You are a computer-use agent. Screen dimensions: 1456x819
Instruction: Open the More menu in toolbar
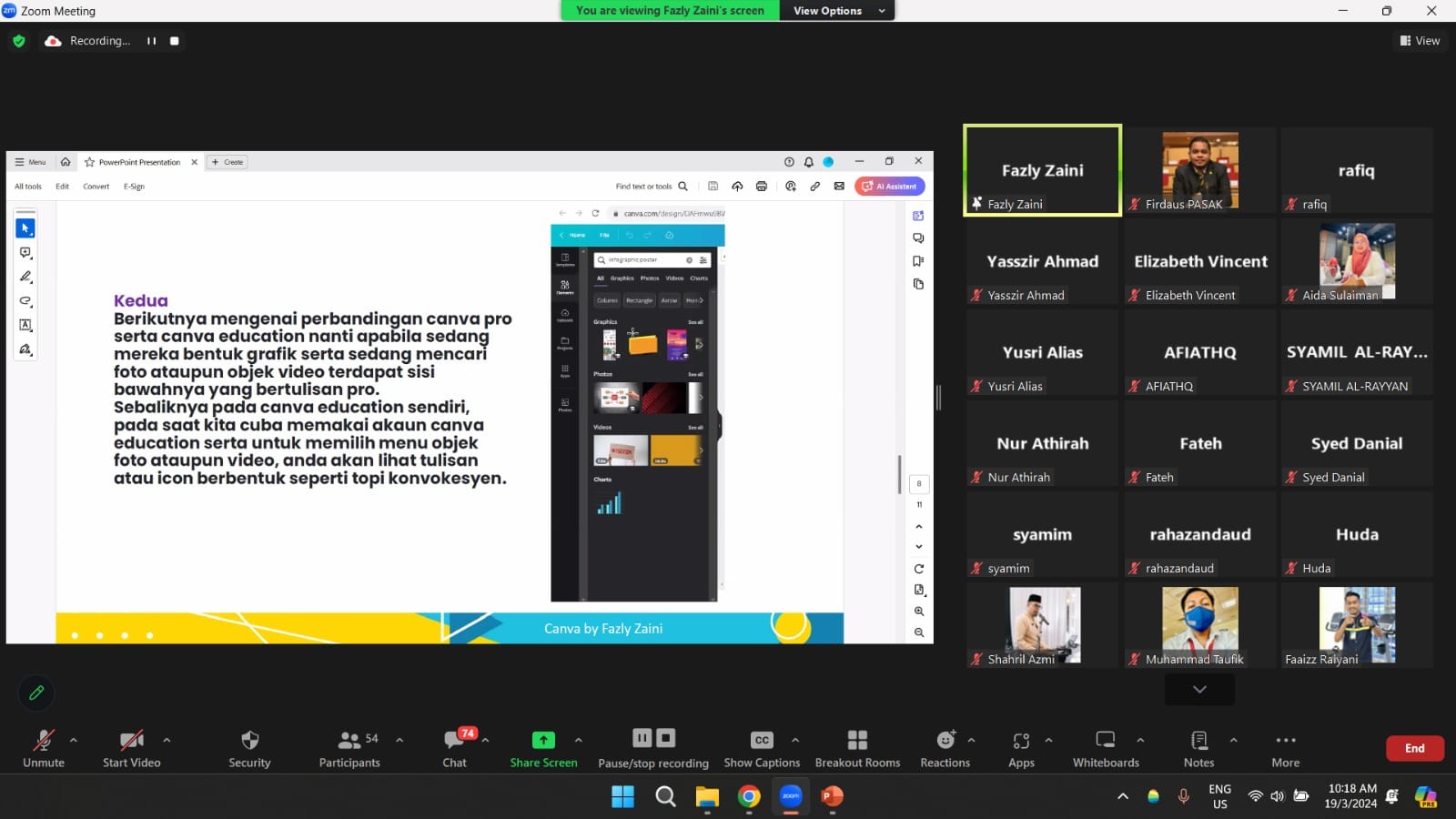[x=1285, y=748]
